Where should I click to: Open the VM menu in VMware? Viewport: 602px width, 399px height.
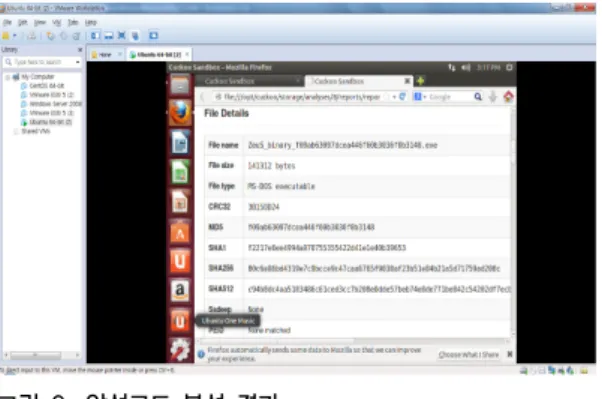57,22
